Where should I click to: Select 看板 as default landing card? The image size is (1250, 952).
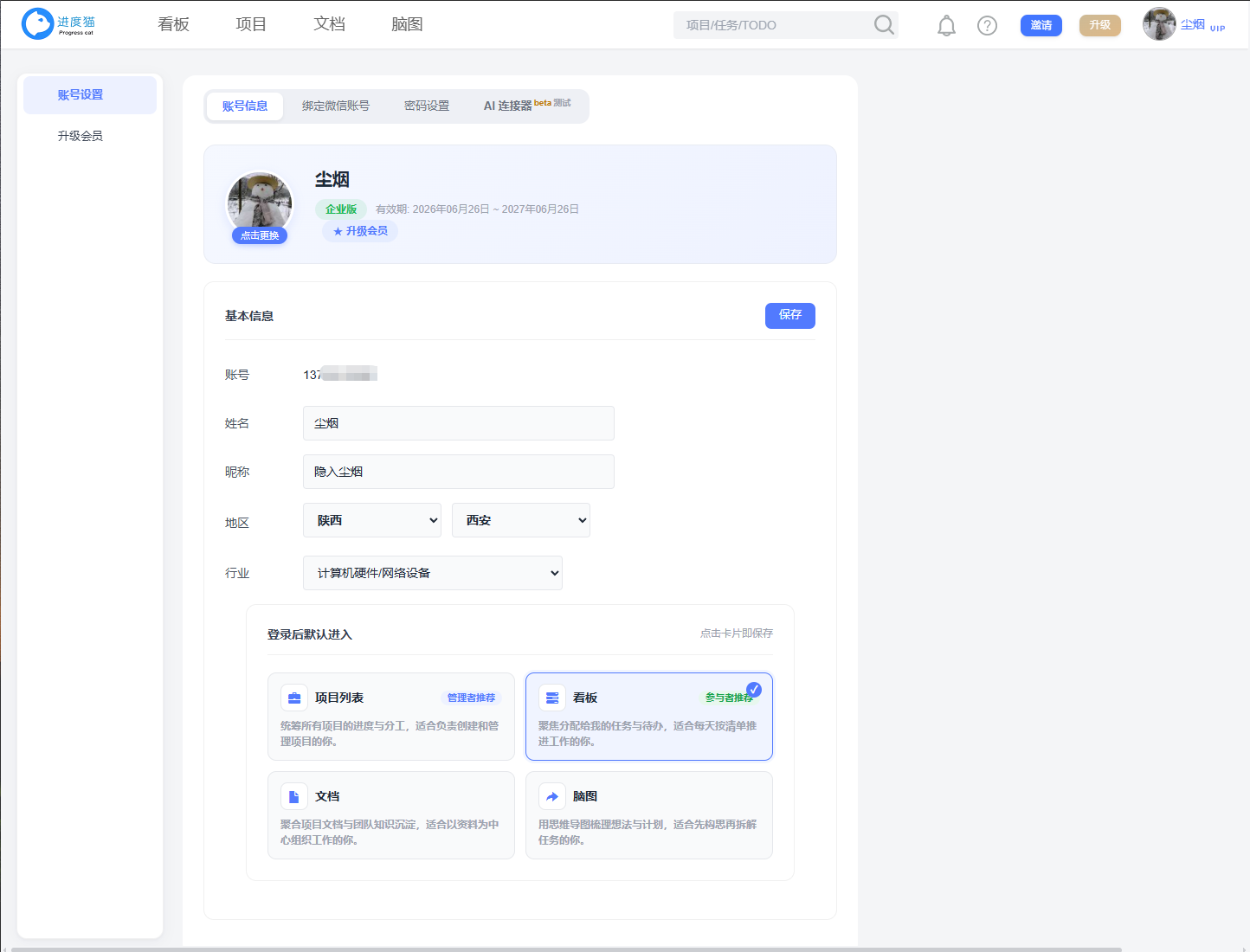[x=649, y=717]
